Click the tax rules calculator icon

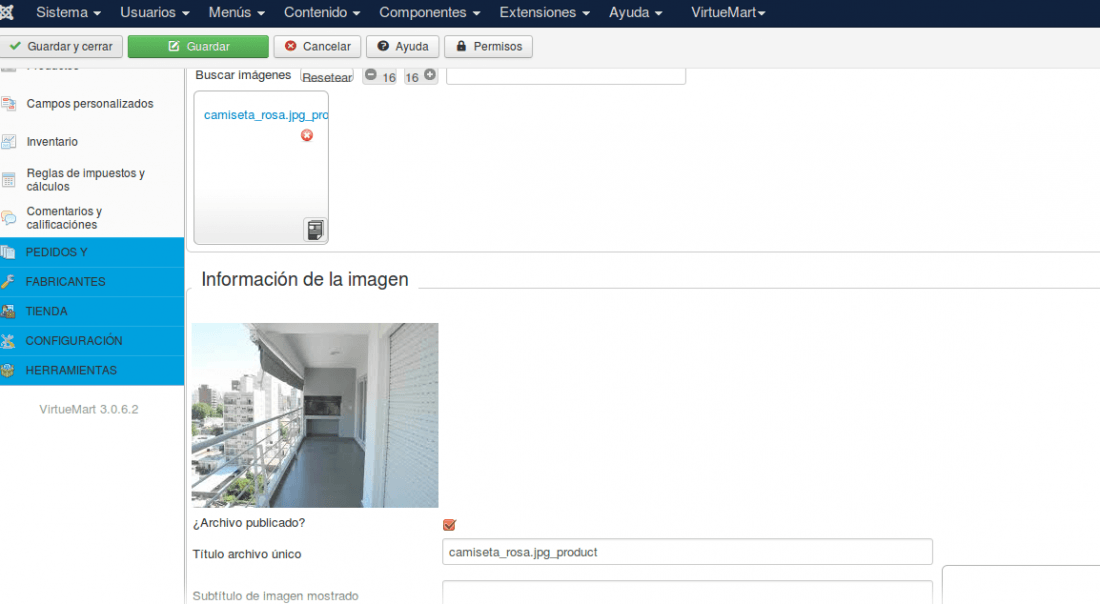point(8,180)
